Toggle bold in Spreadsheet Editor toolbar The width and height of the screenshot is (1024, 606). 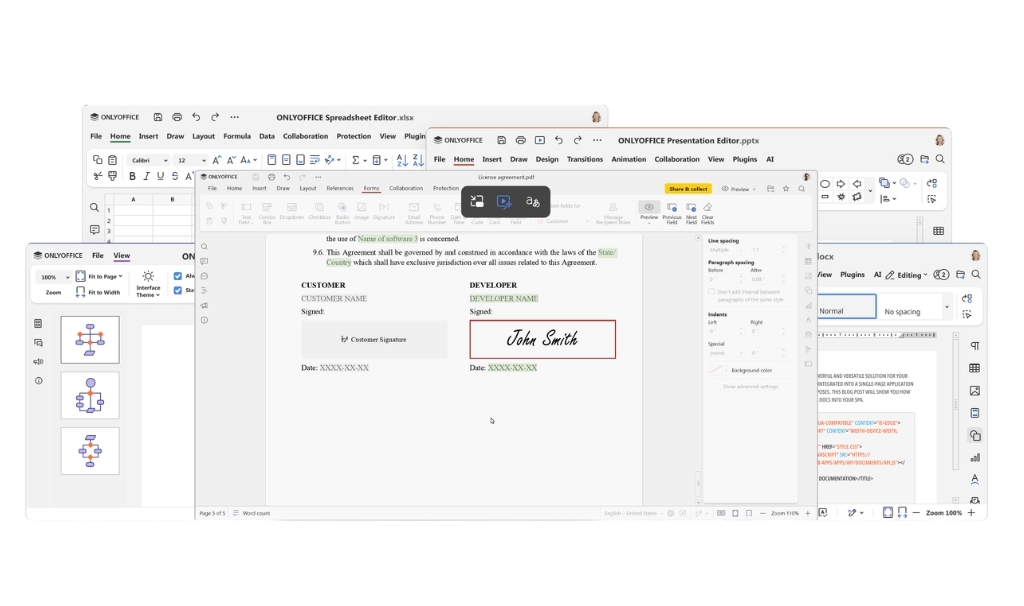[x=133, y=176]
